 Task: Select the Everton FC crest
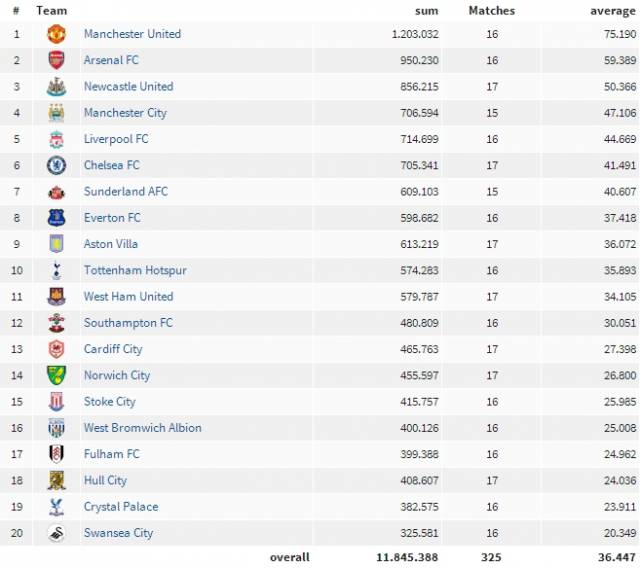tap(56, 218)
